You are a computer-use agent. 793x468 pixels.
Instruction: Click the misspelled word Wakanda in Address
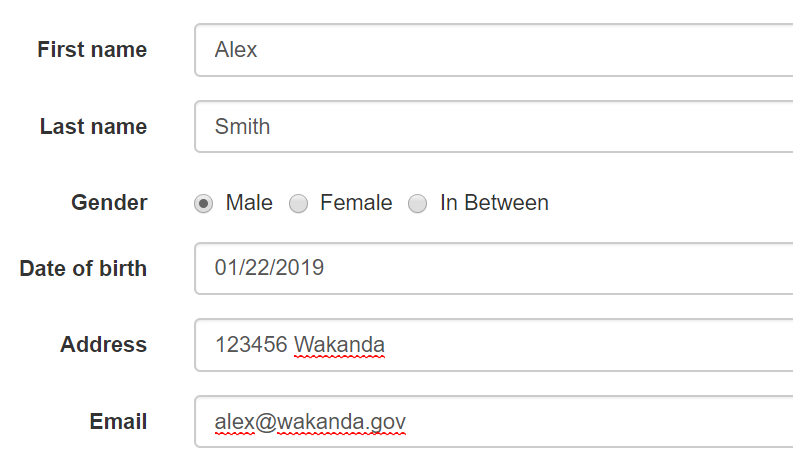(339, 345)
